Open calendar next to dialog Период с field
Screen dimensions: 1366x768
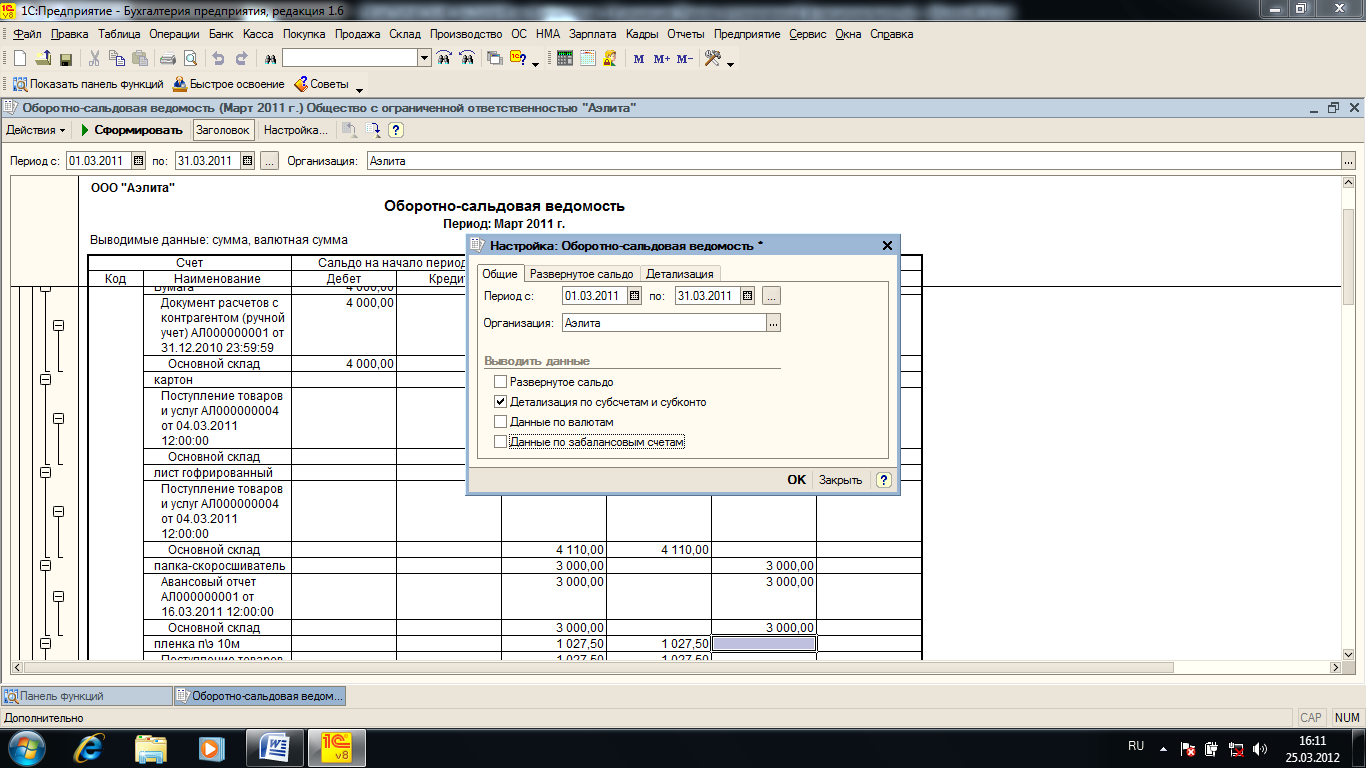634,296
